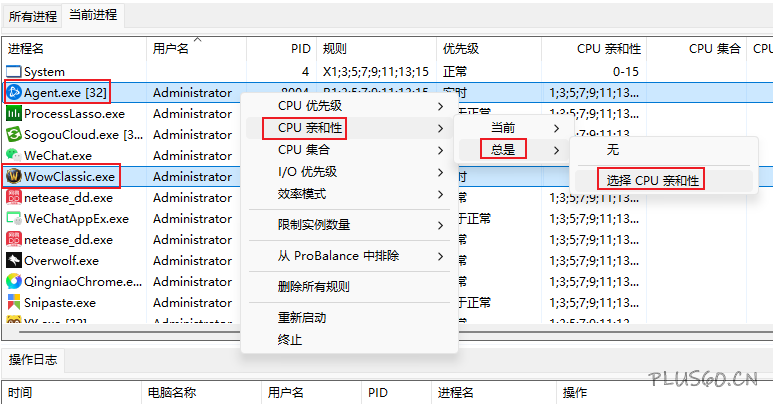Viewport: 773px width, 404px height.
Task: Select the Snipaste.exe icon
Action: point(13,303)
